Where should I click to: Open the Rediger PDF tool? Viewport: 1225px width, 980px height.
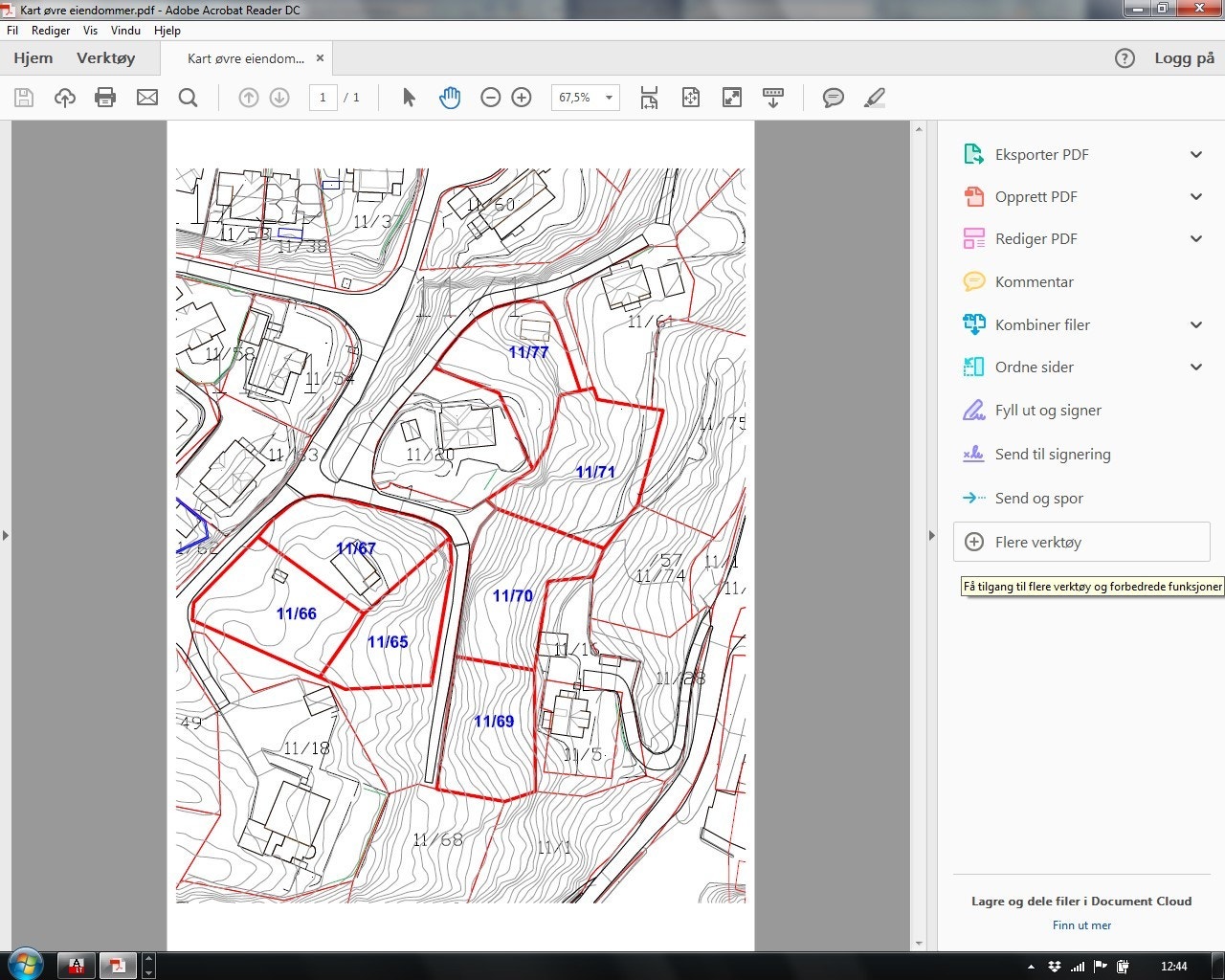point(1036,238)
